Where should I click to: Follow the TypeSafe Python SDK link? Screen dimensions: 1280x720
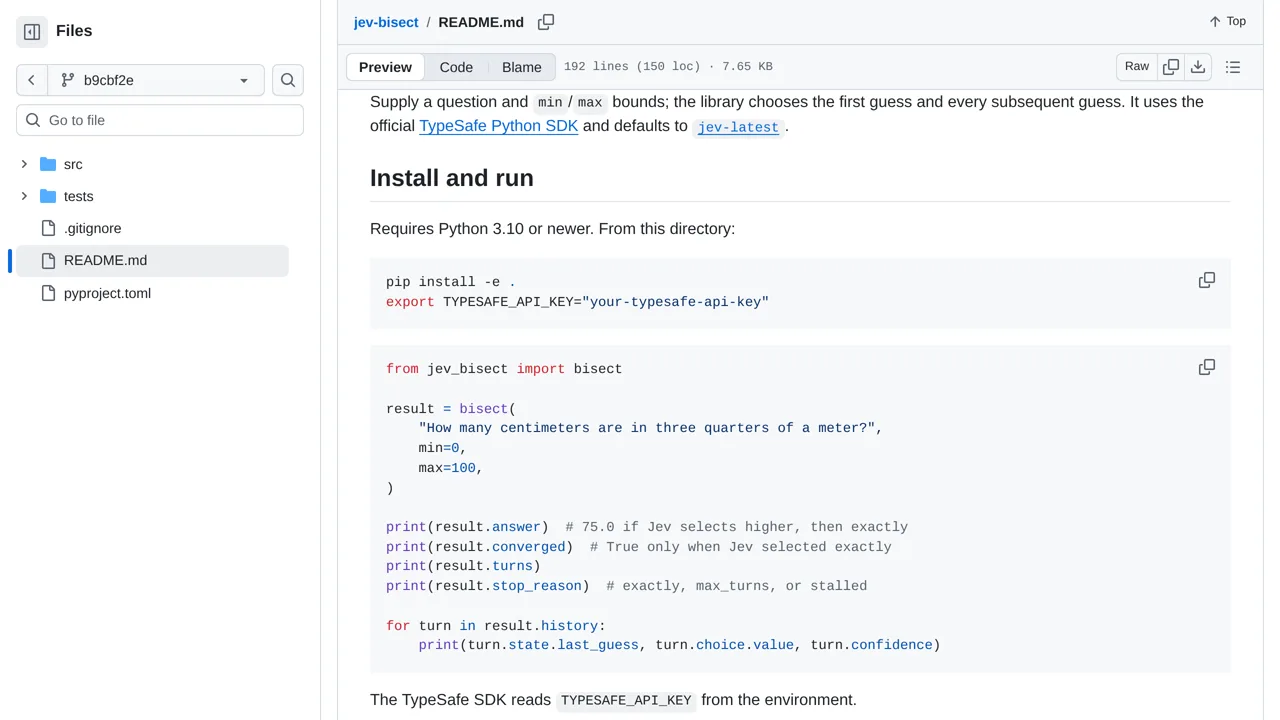tap(498, 126)
